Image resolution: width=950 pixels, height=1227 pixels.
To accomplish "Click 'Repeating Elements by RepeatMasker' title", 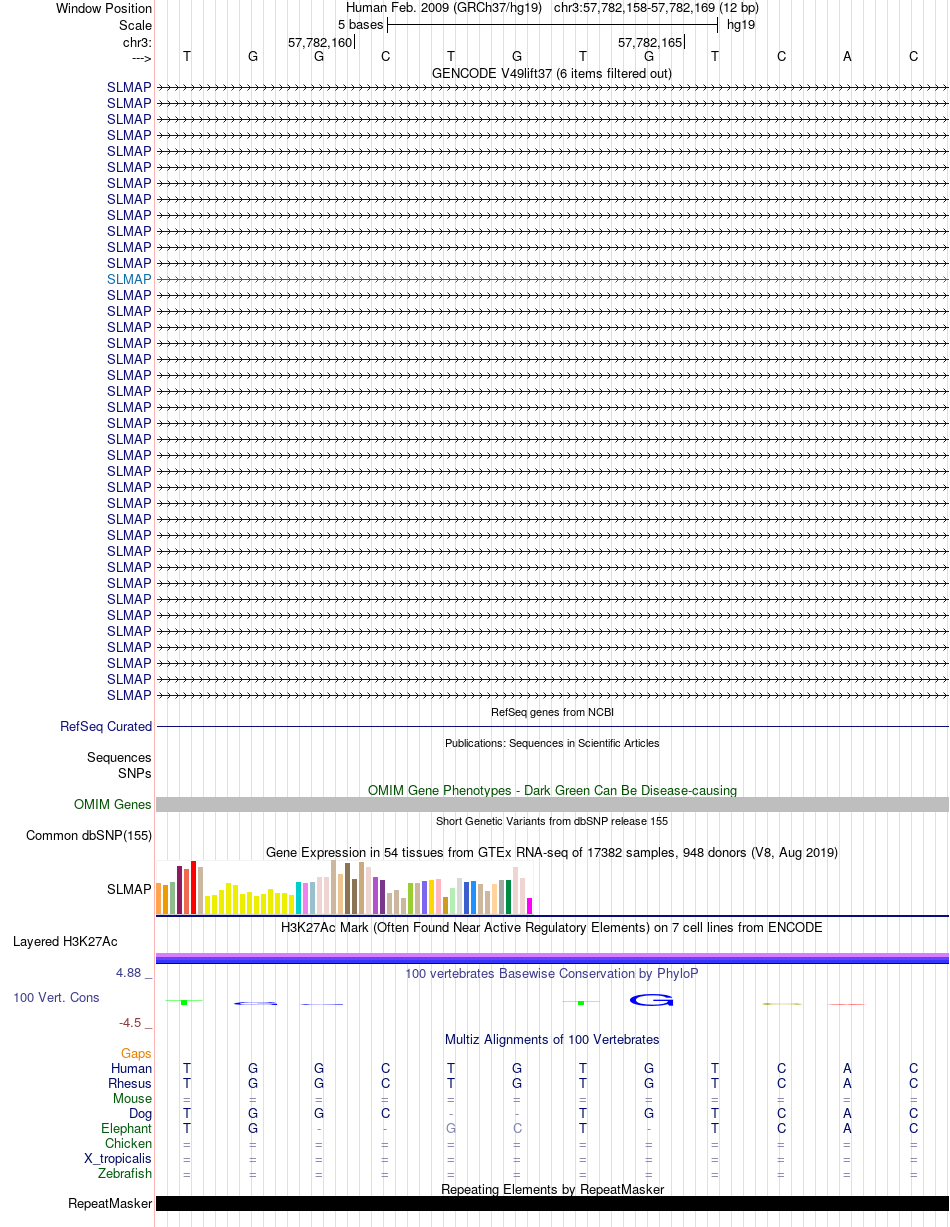I will click(552, 1189).
